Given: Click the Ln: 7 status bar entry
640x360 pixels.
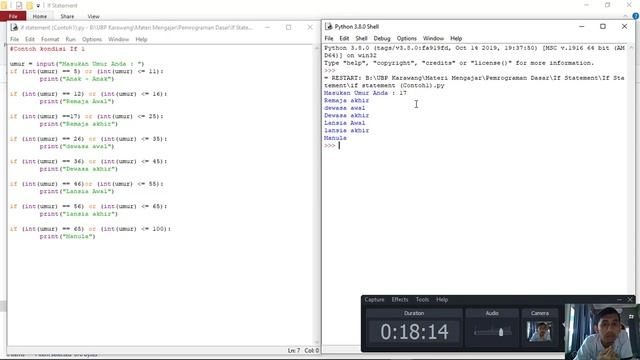Looking at the screenshot, I should 293,351.
